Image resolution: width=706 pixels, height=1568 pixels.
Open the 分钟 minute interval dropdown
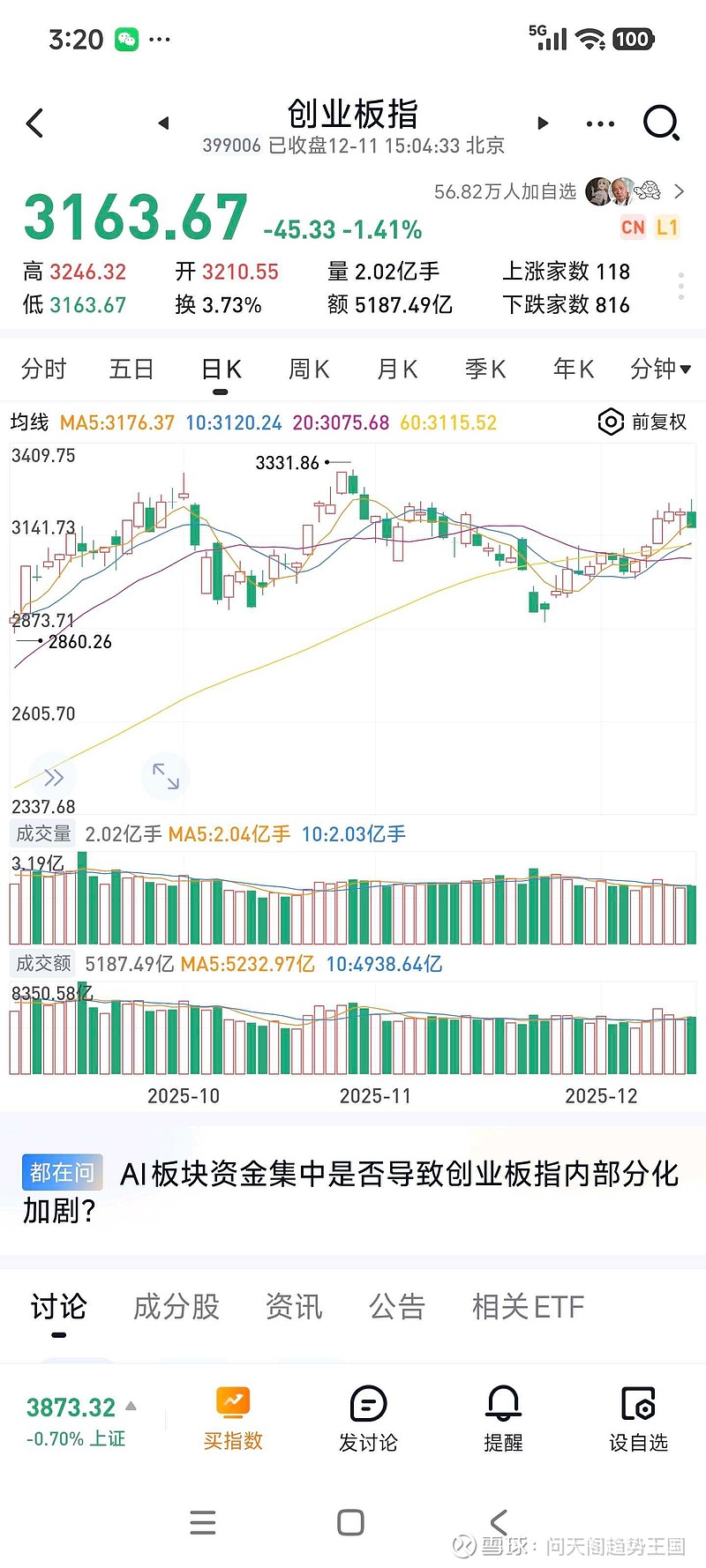(660, 369)
